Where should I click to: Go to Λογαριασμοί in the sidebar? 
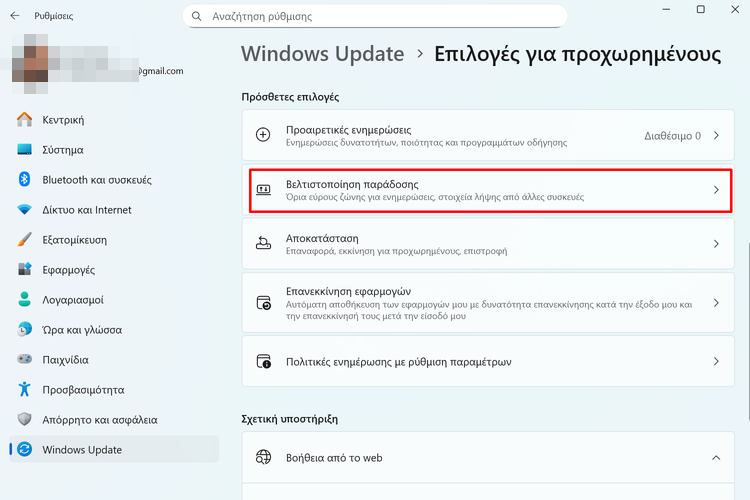coord(73,300)
